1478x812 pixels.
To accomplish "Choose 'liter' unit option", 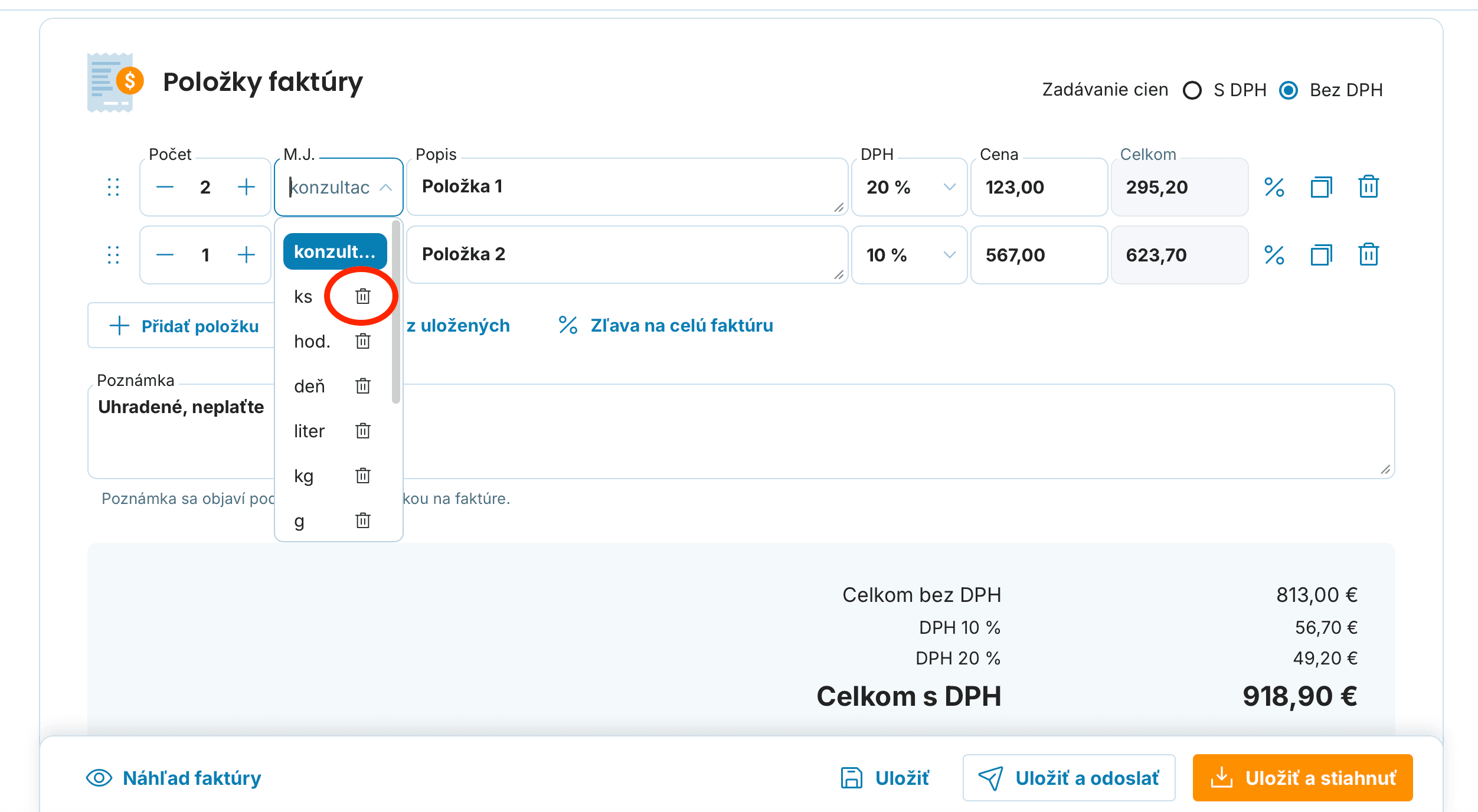I will coord(309,431).
